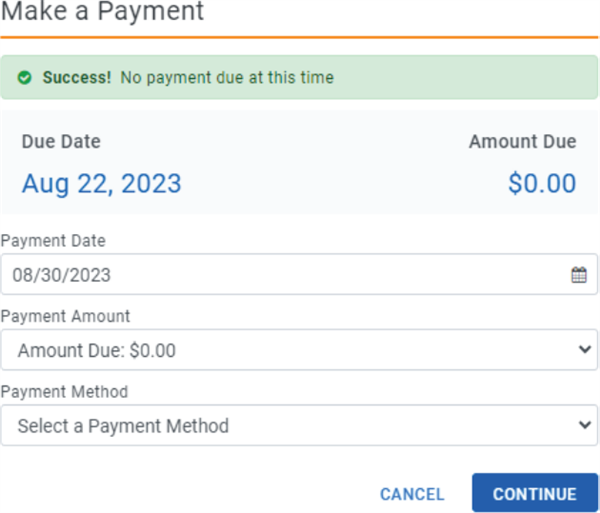Image resolution: width=600 pixels, height=513 pixels.
Task: Click the Amount Due column header
Action: pyautogui.click(x=523, y=142)
